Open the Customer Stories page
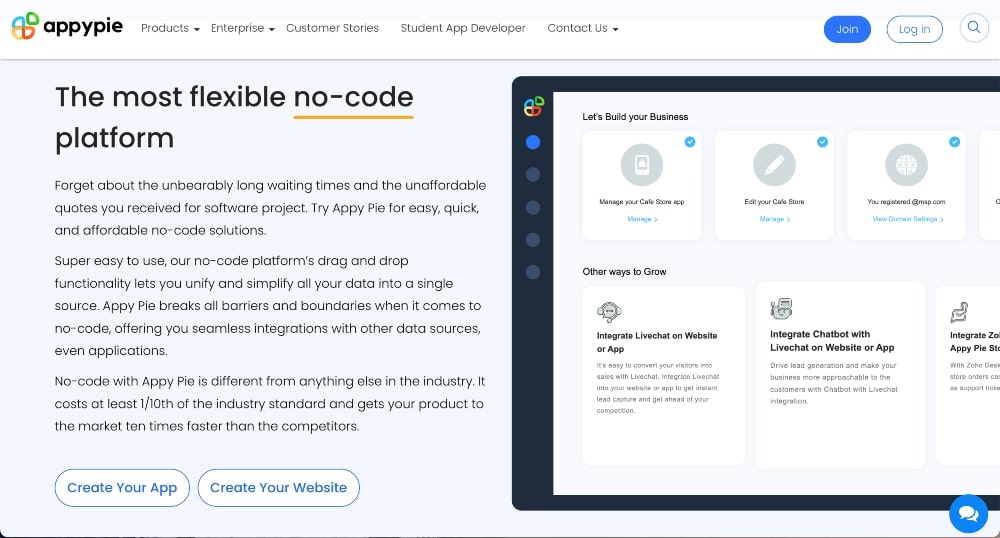The width and height of the screenshot is (1000, 538). 332,28
